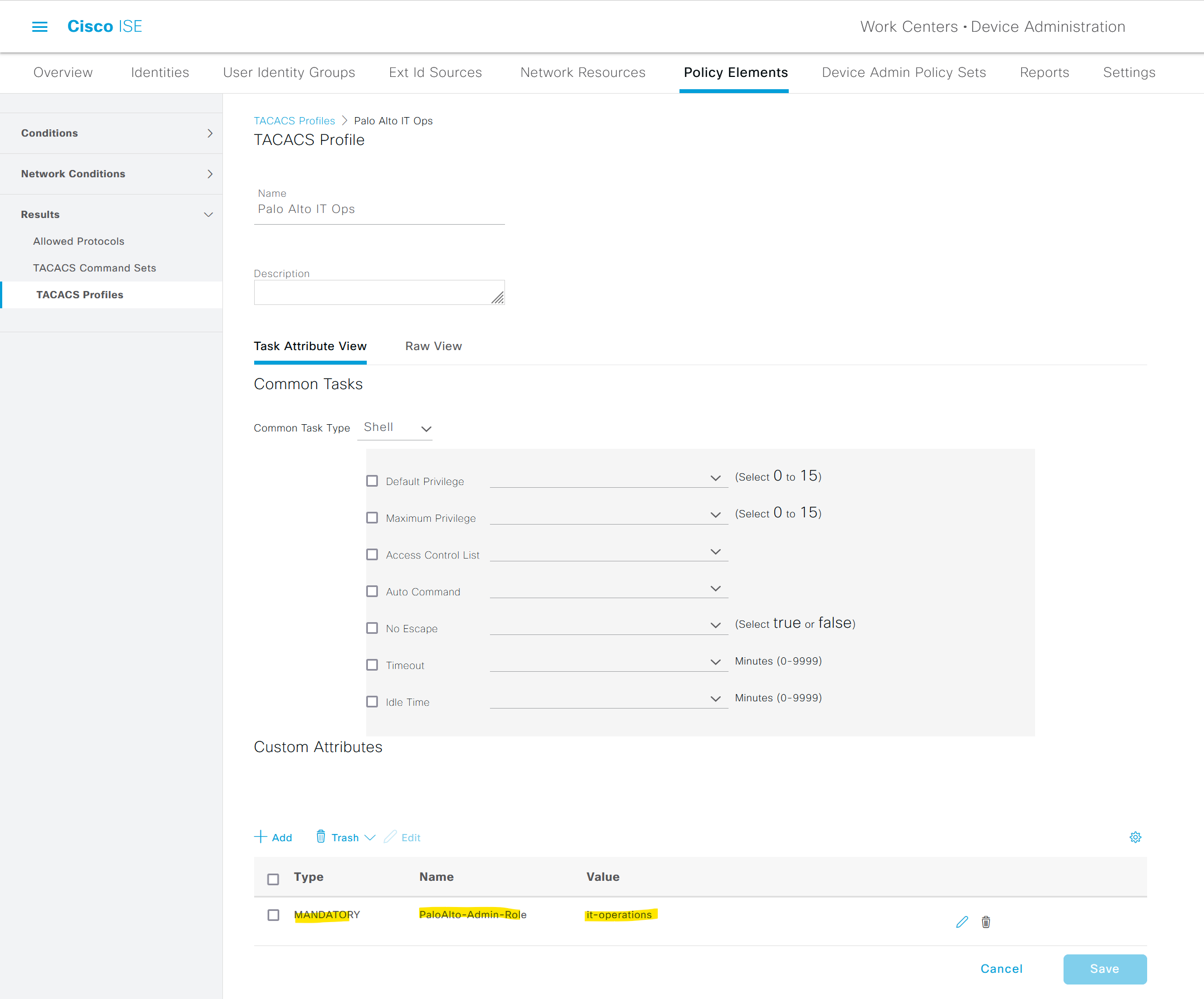The height and width of the screenshot is (999, 1204).
Task: Select the Policy Elements tab
Action: click(x=735, y=72)
